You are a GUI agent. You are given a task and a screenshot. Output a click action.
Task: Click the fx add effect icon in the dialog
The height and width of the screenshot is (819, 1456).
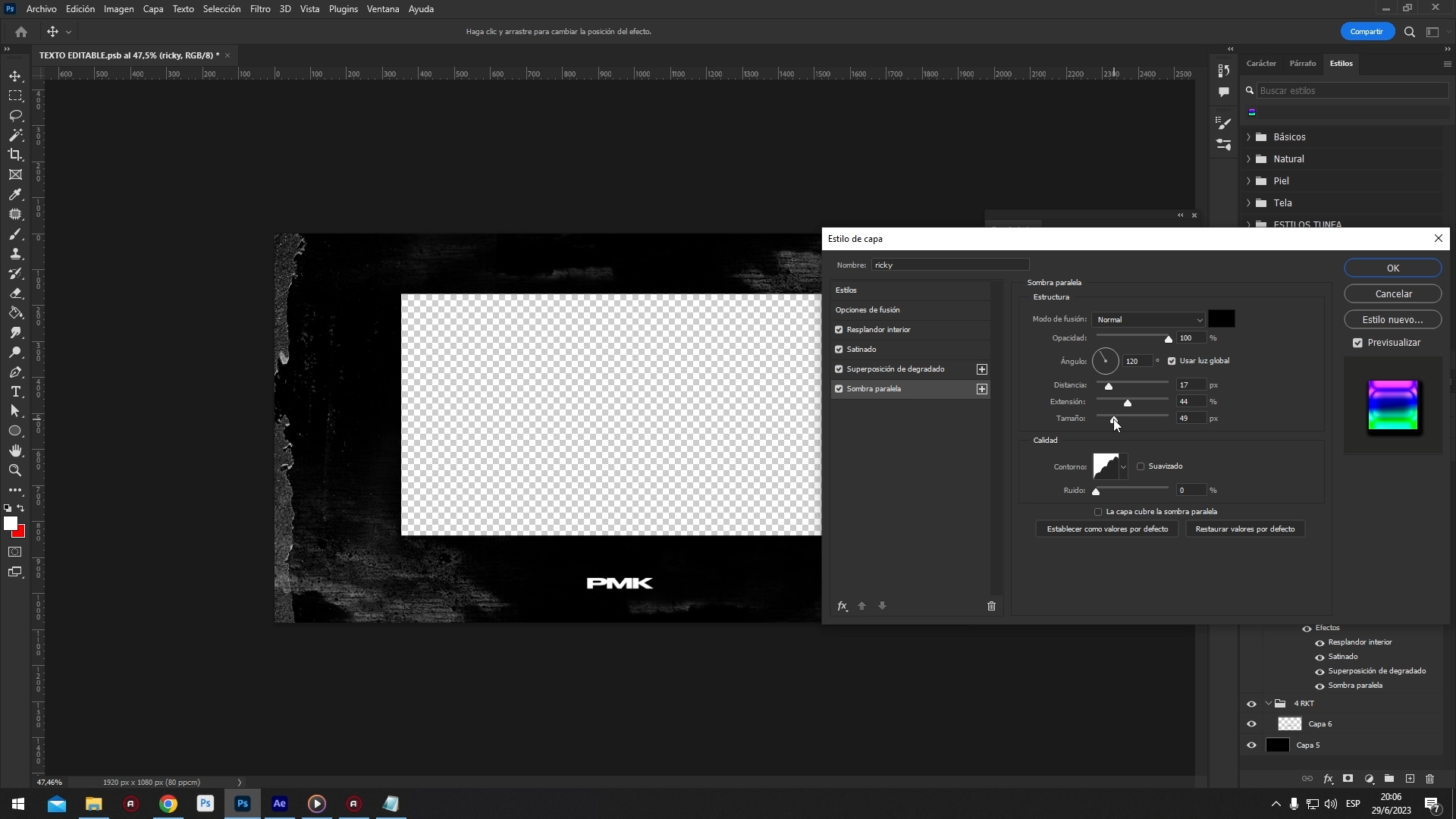click(x=842, y=606)
